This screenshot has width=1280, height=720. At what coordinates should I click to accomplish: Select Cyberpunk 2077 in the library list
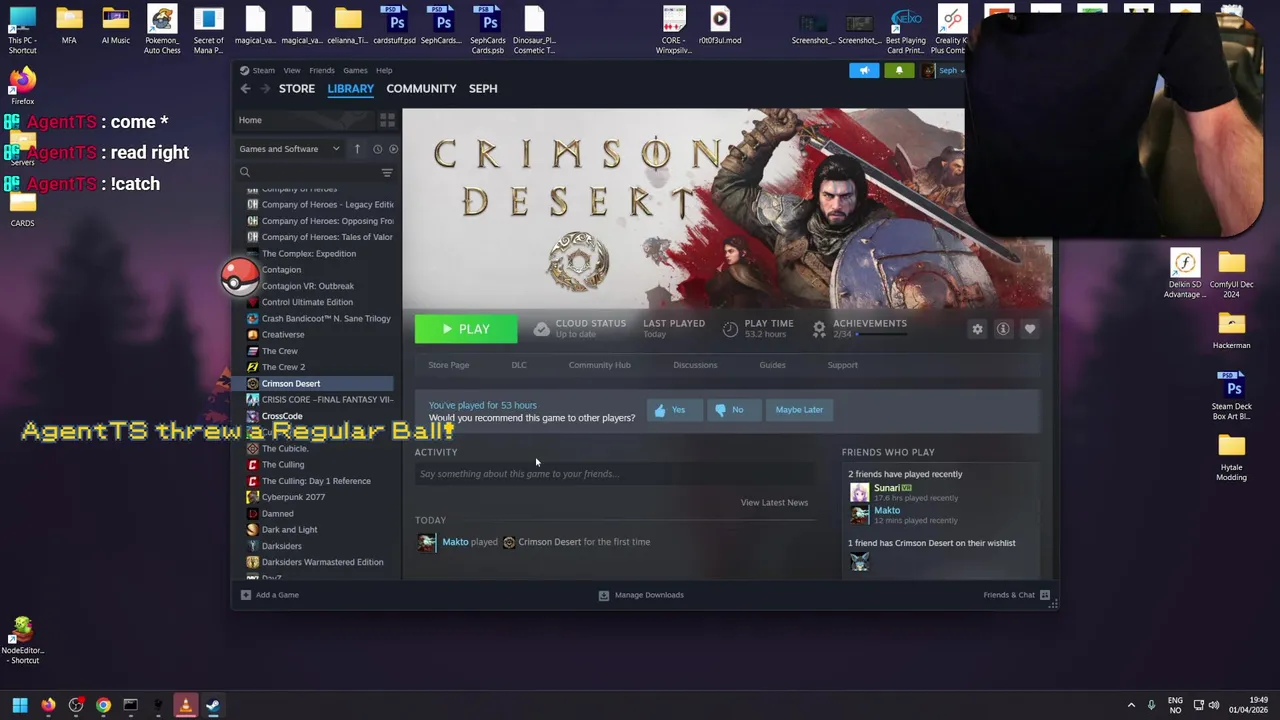click(293, 497)
